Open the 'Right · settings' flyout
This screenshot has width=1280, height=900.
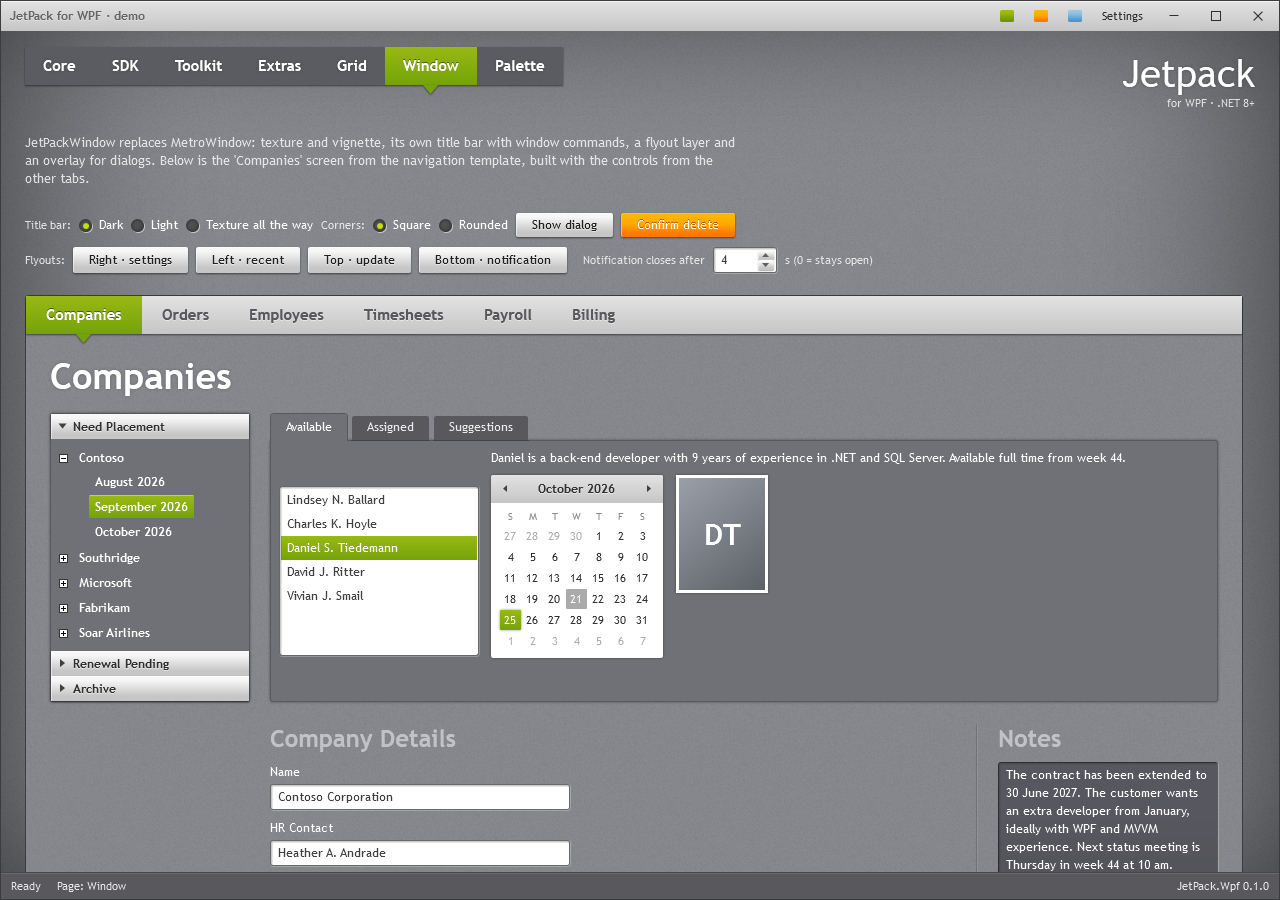pyautogui.click(x=131, y=260)
